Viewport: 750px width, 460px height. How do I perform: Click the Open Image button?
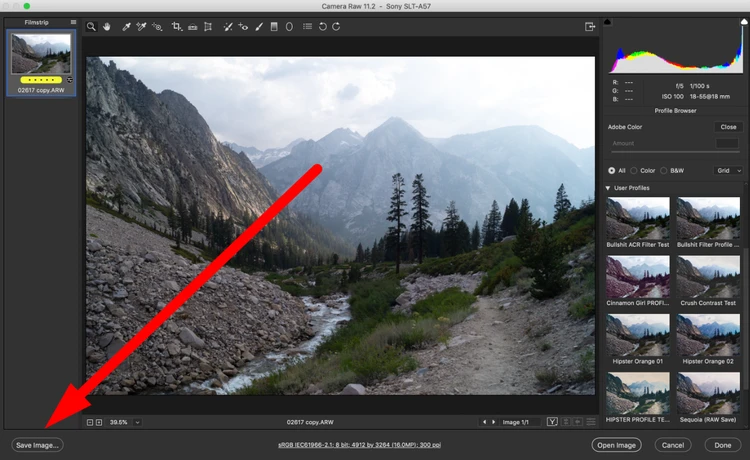click(616, 445)
